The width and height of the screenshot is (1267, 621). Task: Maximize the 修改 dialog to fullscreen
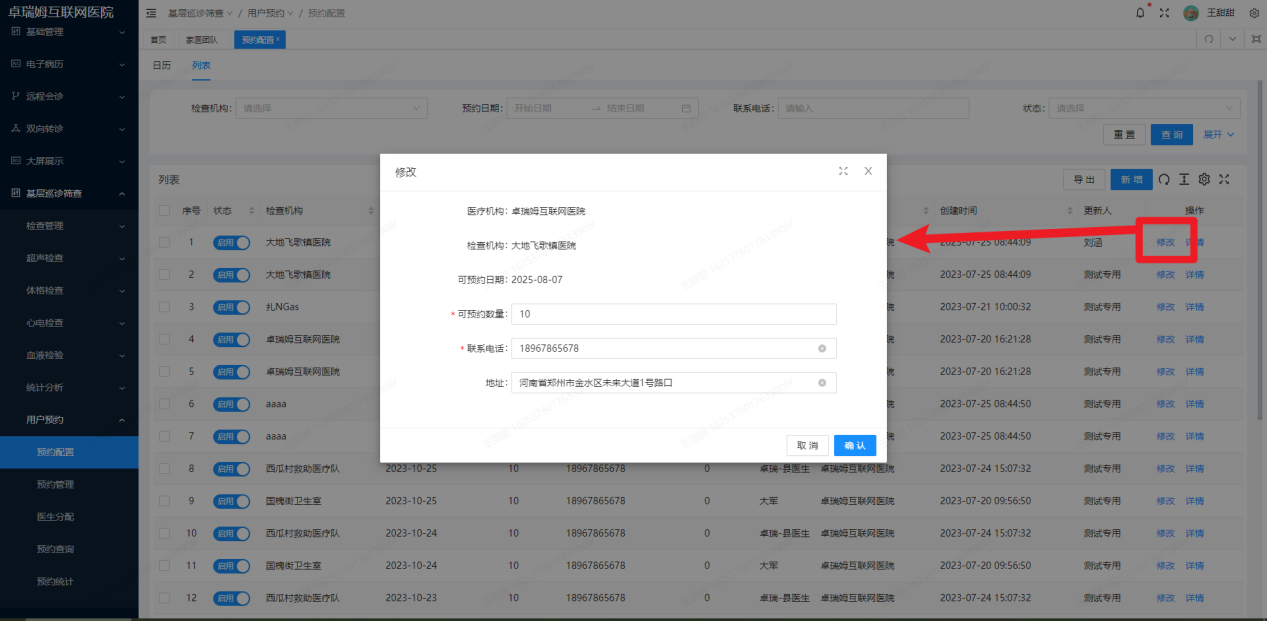coord(844,171)
